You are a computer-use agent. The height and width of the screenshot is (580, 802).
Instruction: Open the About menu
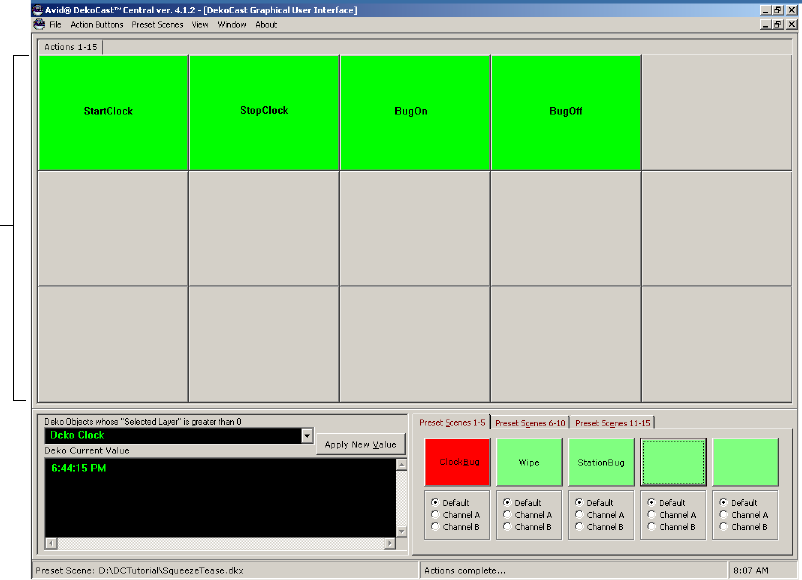[266, 25]
